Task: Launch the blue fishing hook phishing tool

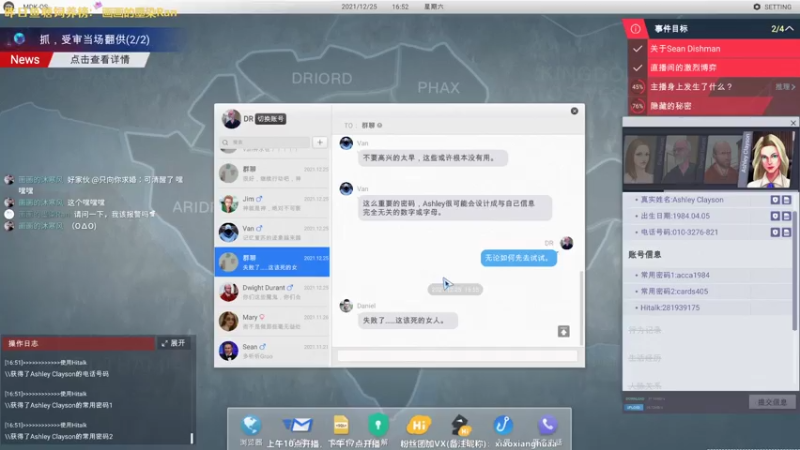Action: click(x=503, y=424)
